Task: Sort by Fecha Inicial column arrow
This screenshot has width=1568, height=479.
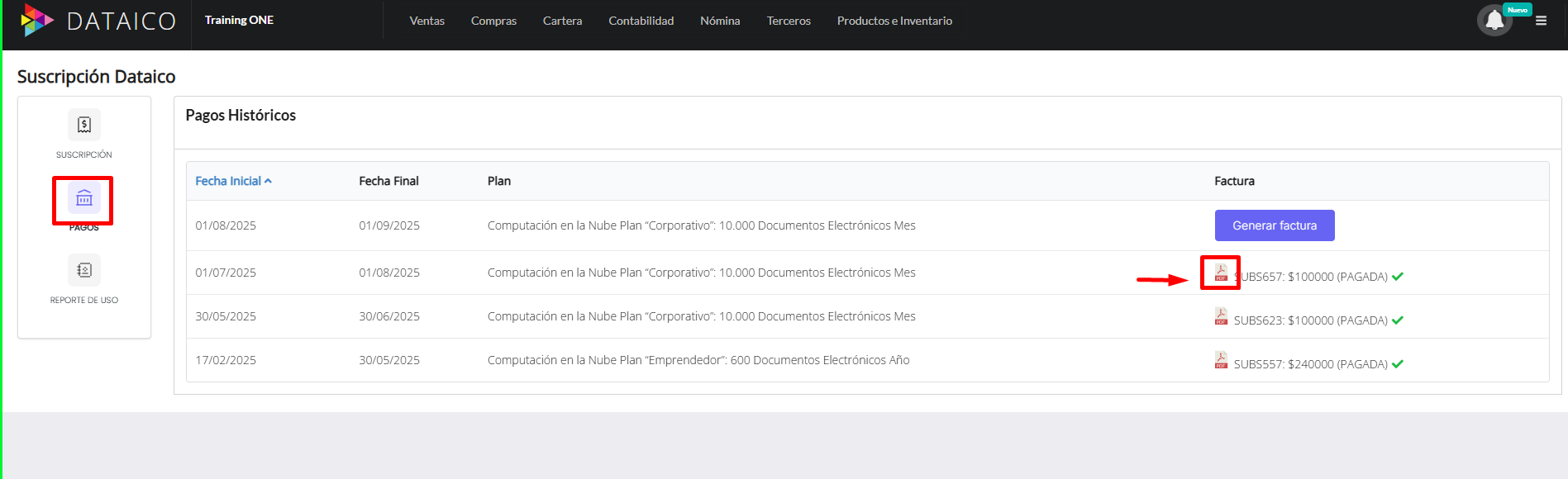Action: pos(268,181)
